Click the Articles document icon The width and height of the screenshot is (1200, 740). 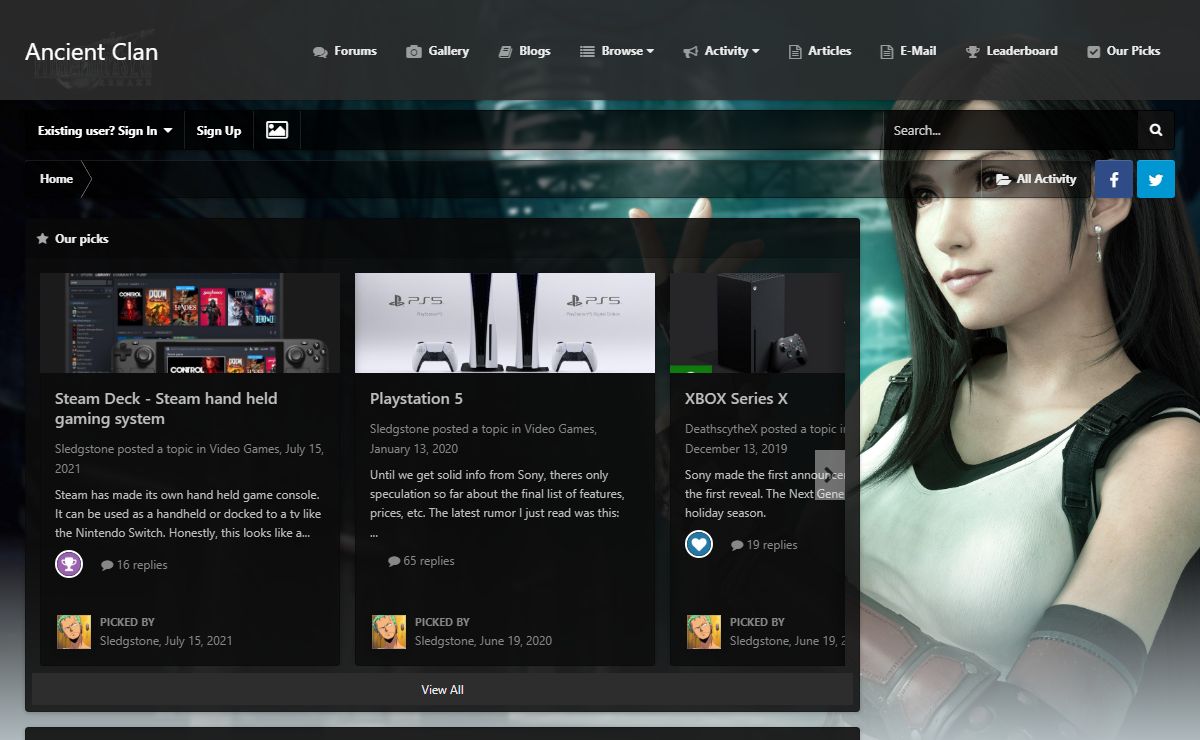(795, 52)
